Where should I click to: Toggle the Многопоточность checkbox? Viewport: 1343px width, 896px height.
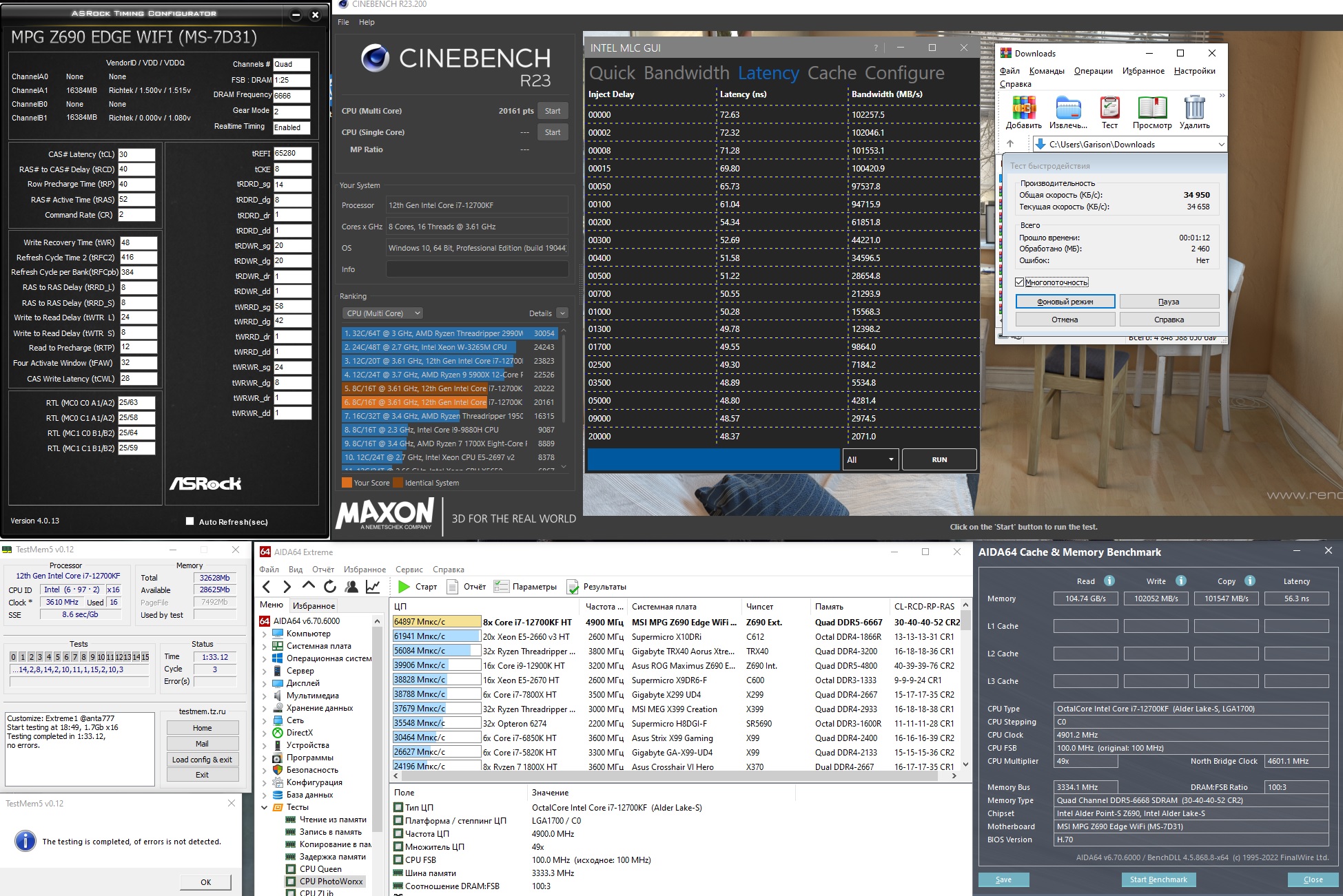(1020, 282)
